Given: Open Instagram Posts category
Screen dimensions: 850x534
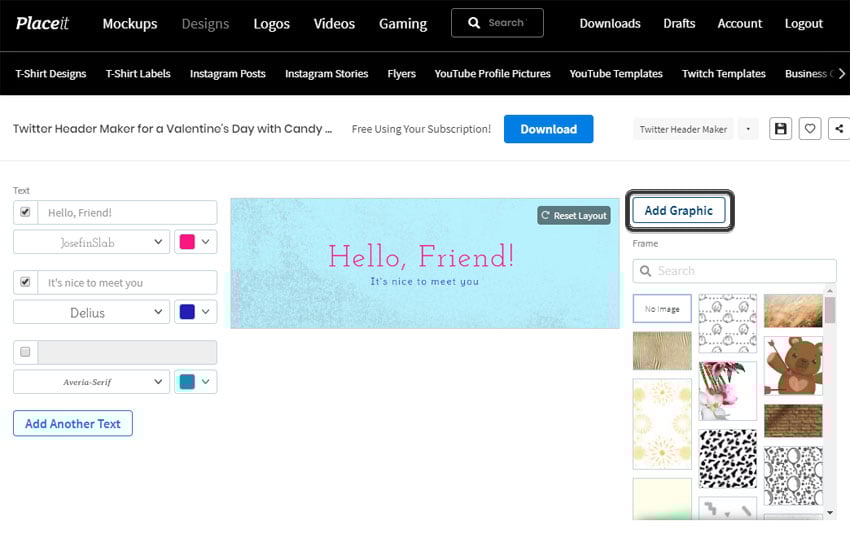Looking at the screenshot, I should pos(228,74).
